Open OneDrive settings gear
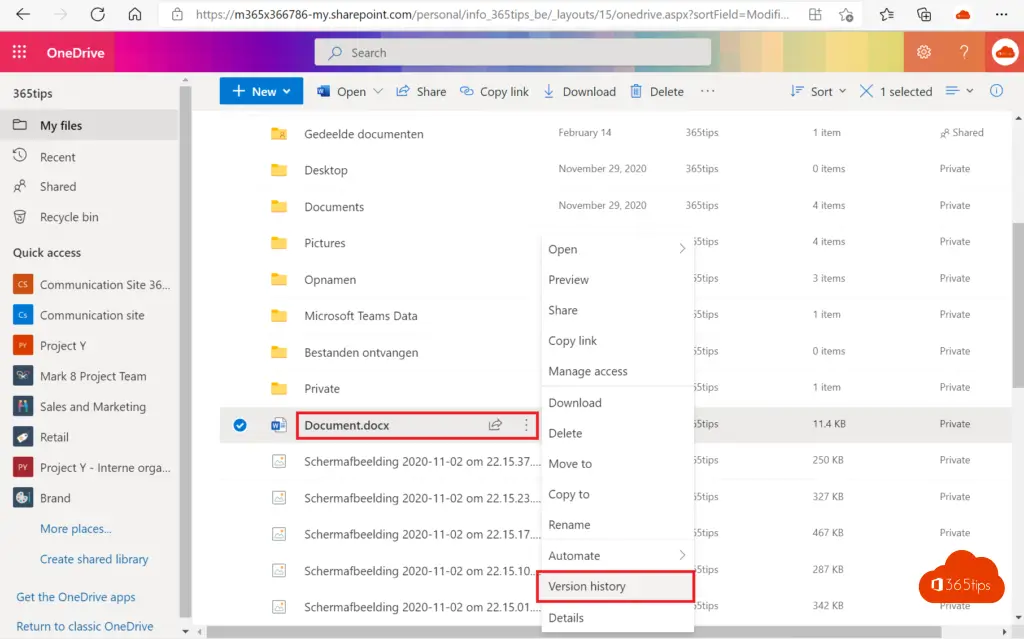The height and width of the screenshot is (639, 1024). [923, 52]
